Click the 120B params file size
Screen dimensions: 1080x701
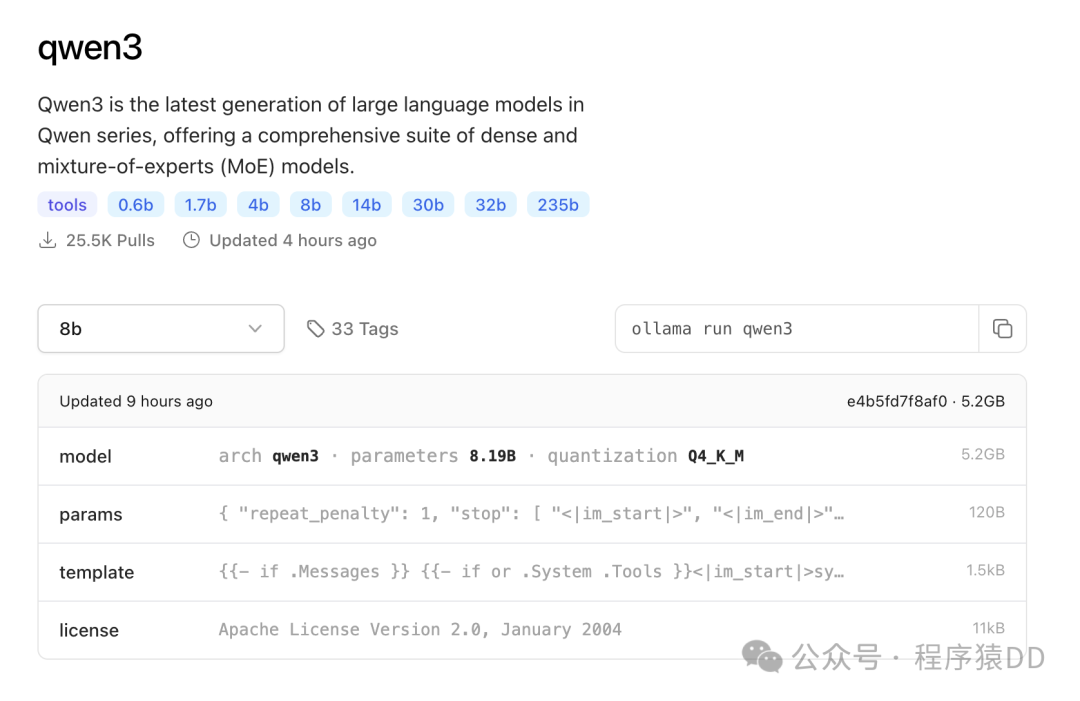(986, 512)
